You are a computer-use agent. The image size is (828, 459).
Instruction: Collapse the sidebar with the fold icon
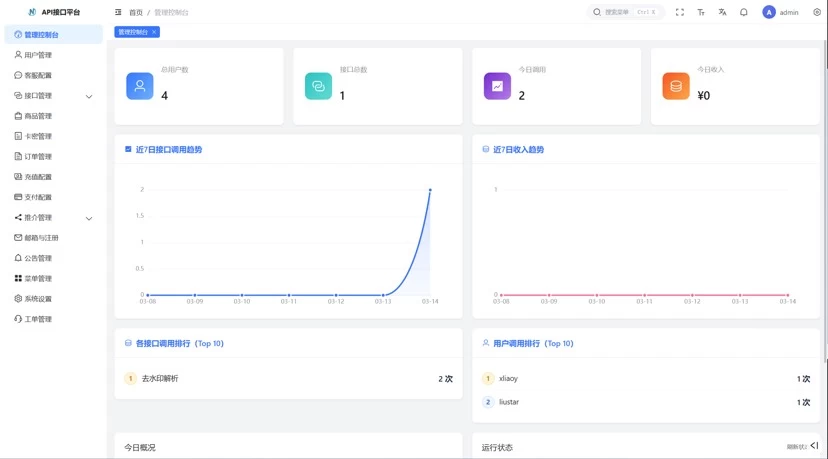pyautogui.click(x=118, y=12)
